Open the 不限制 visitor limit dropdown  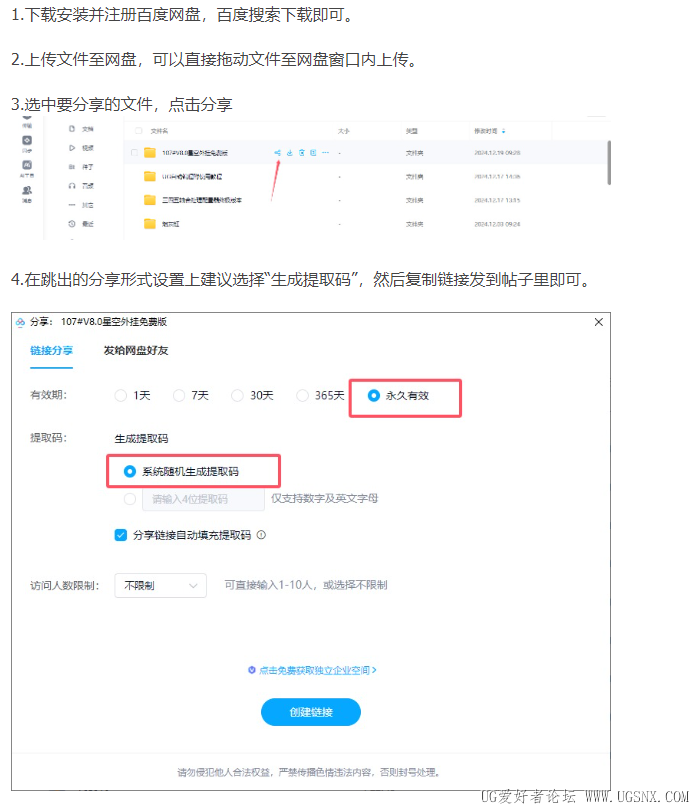point(160,586)
